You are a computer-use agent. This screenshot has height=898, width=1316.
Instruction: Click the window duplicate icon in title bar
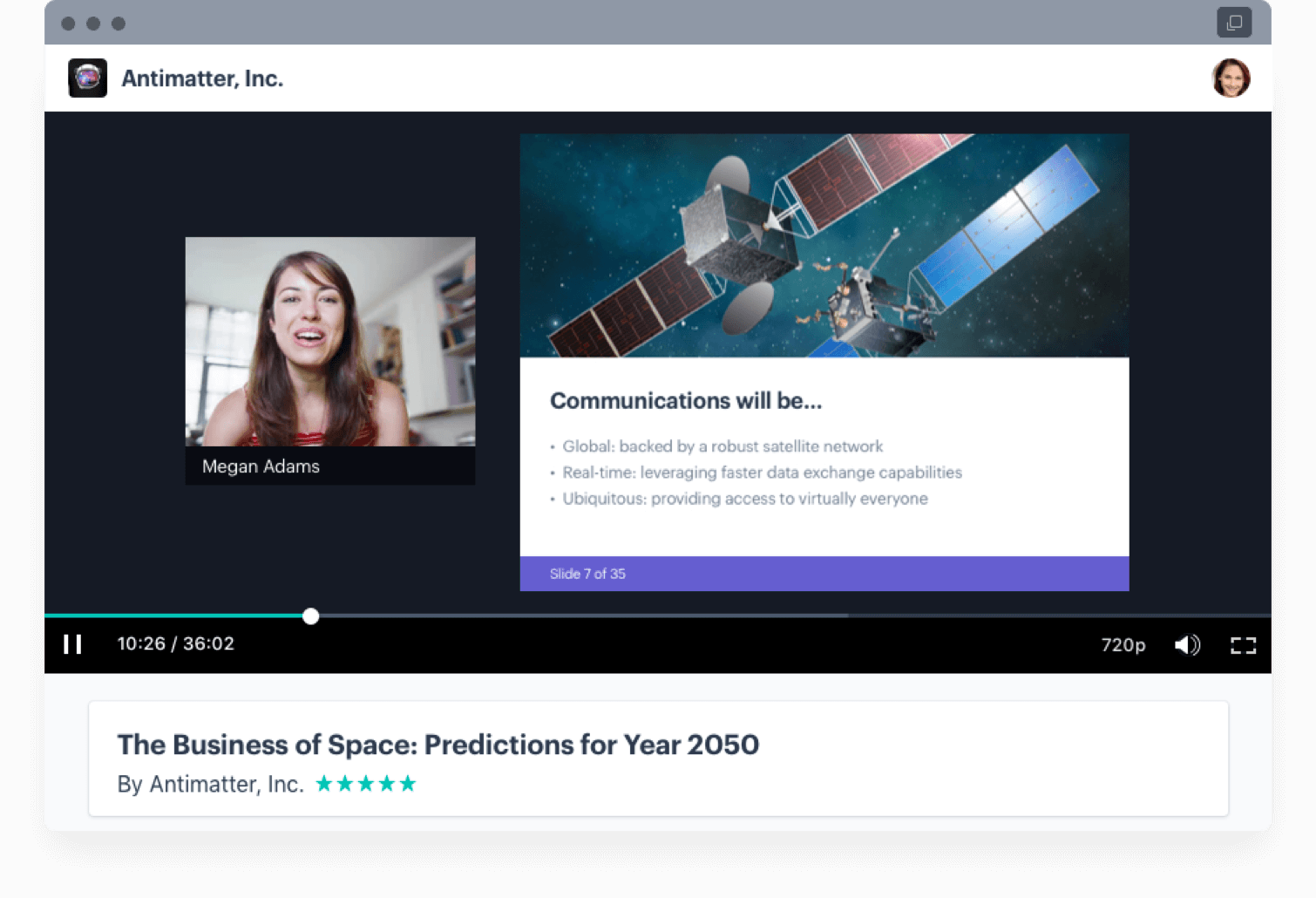point(1234,23)
